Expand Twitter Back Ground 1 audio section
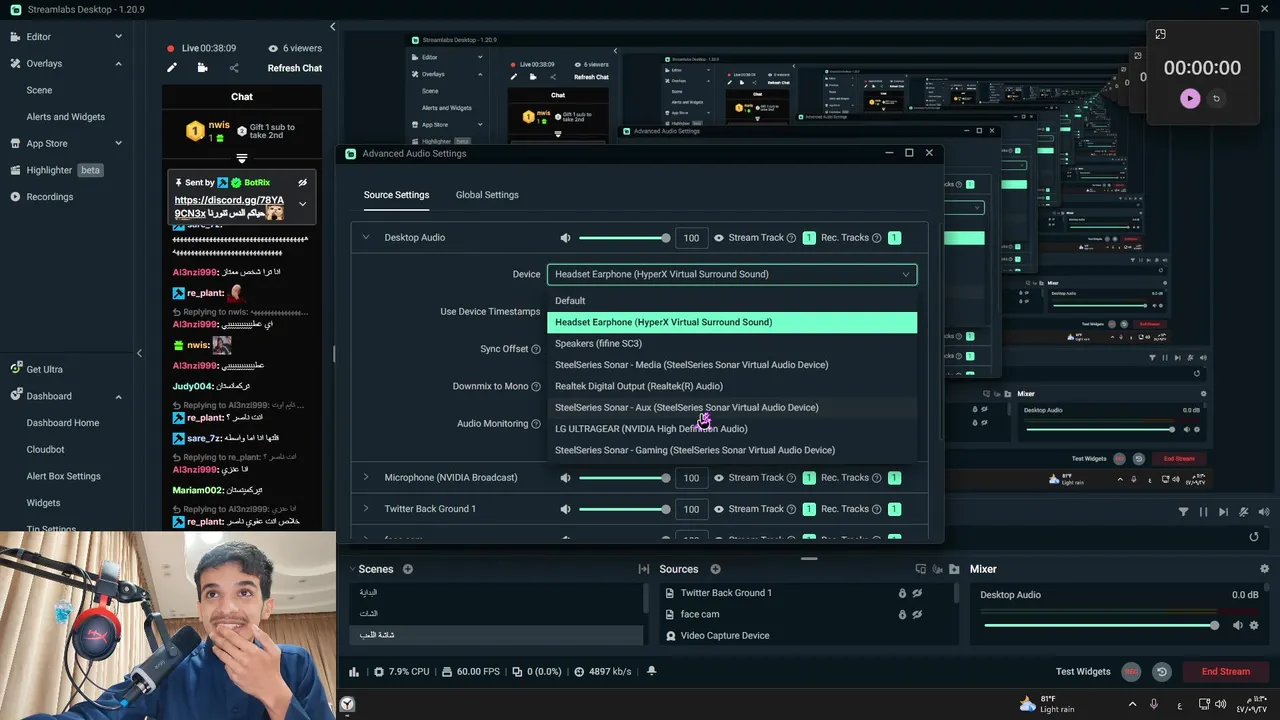1280x720 pixels. [366, 509]
